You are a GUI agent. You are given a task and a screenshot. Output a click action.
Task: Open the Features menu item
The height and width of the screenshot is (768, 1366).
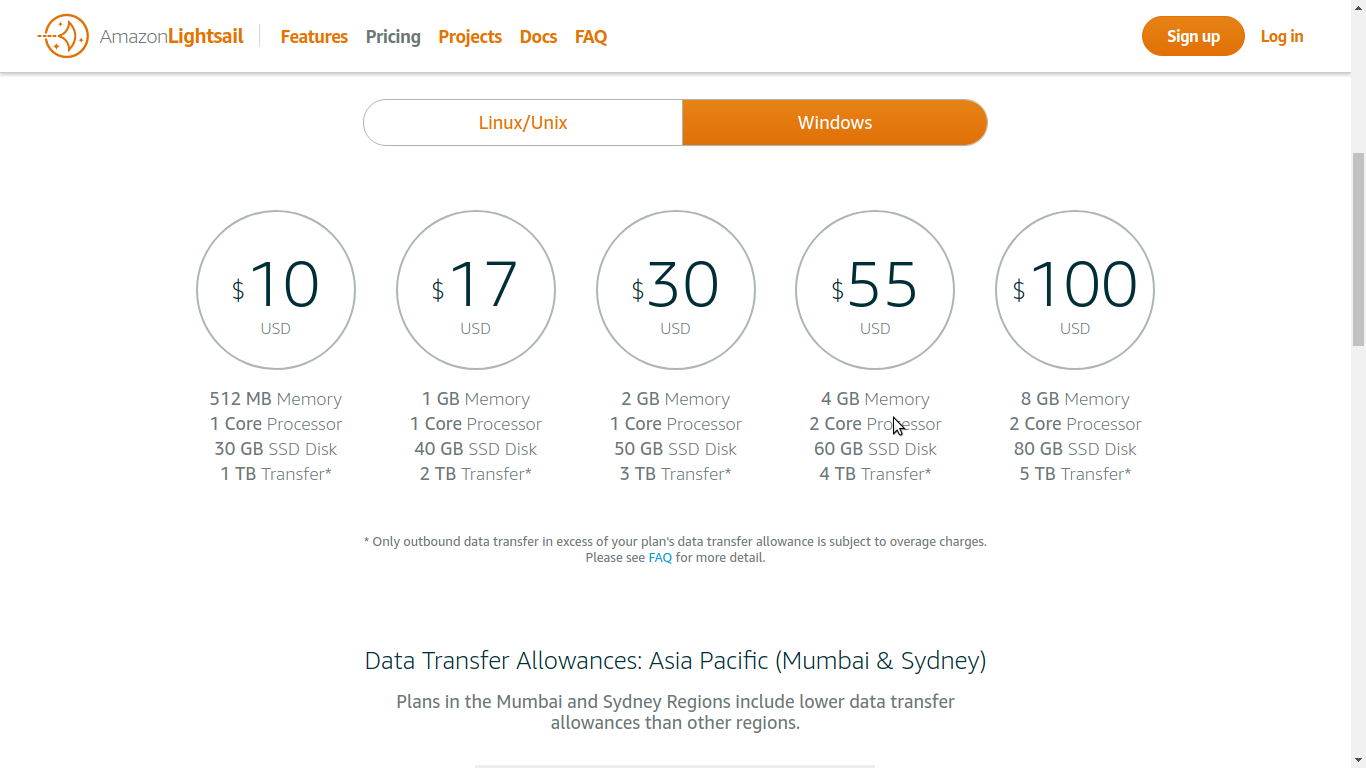314,37
